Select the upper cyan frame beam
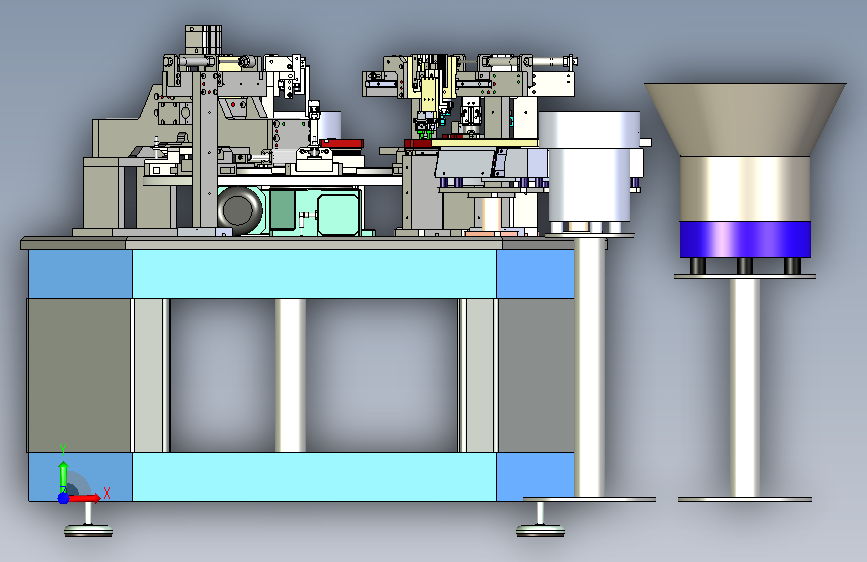The image size is (867, 562). [314, 274]
